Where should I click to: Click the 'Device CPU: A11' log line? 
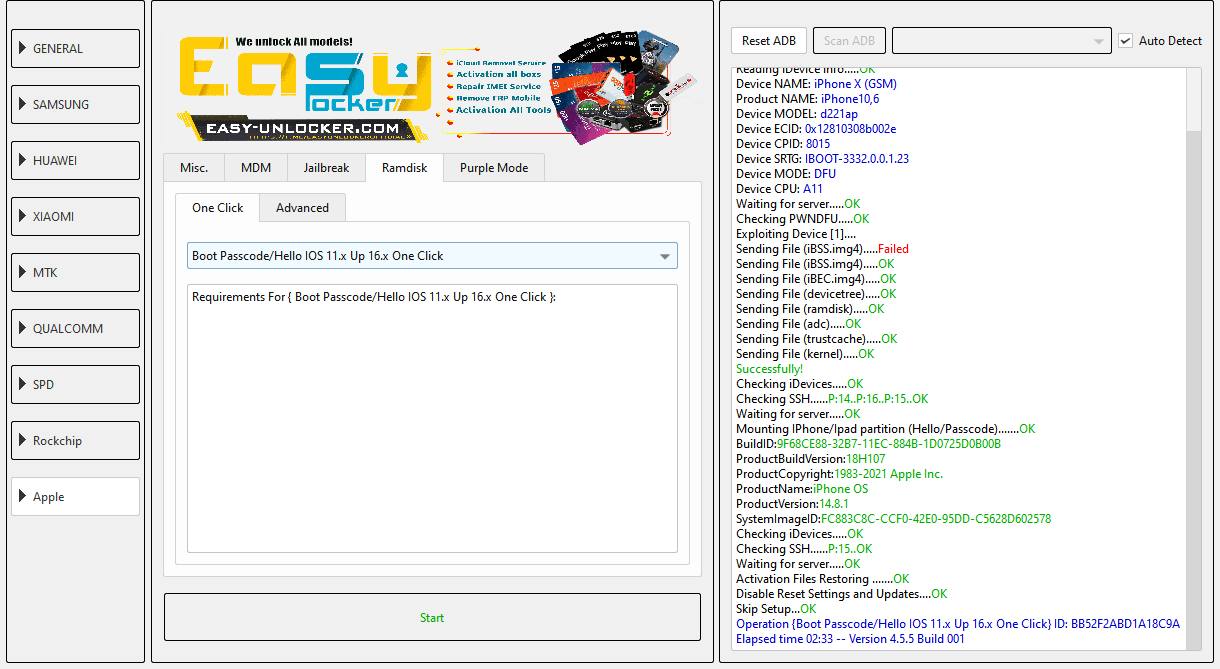(x=779, y=188)
